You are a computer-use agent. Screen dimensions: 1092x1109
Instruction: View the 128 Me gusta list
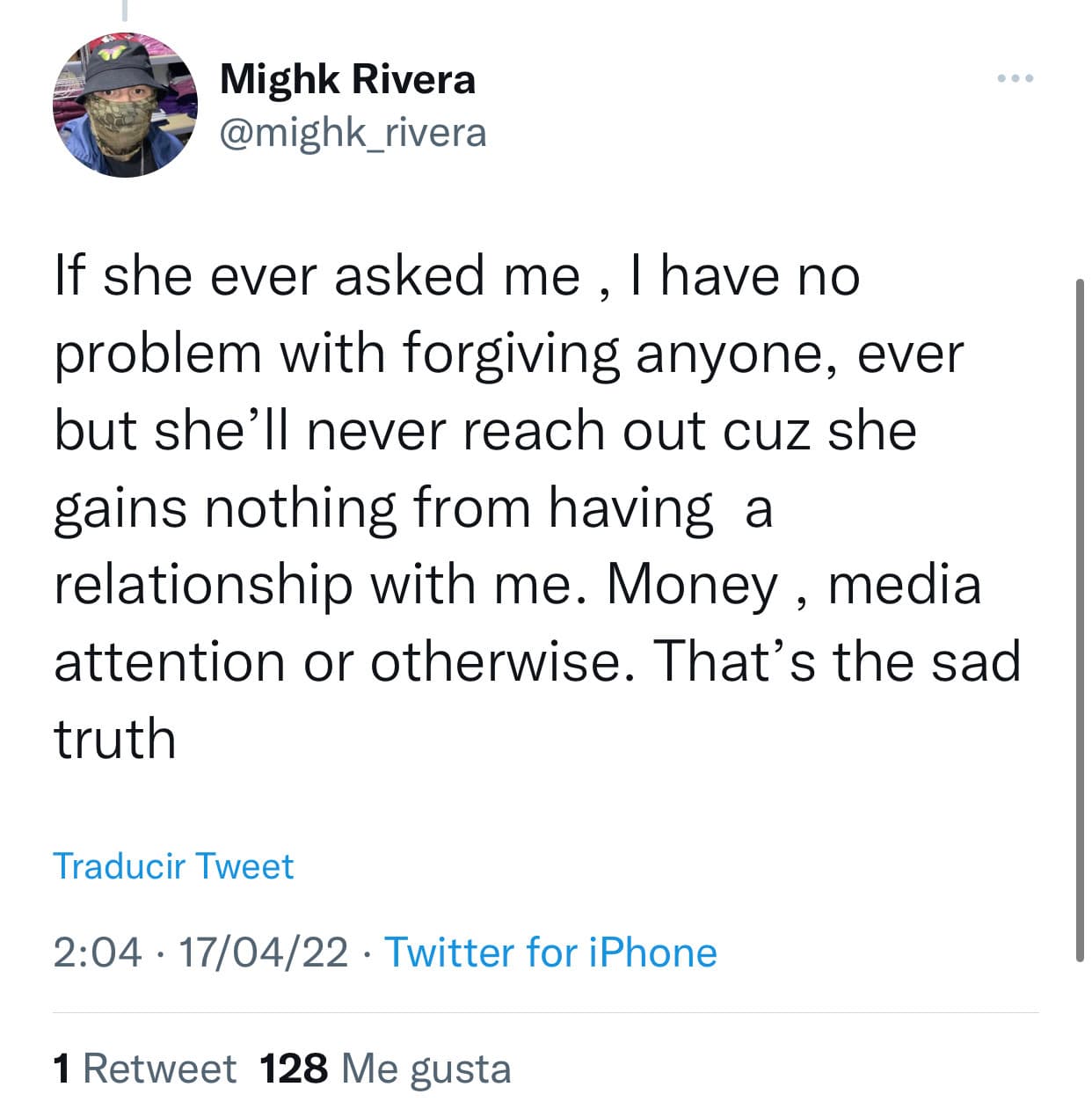click(386, 1069)
